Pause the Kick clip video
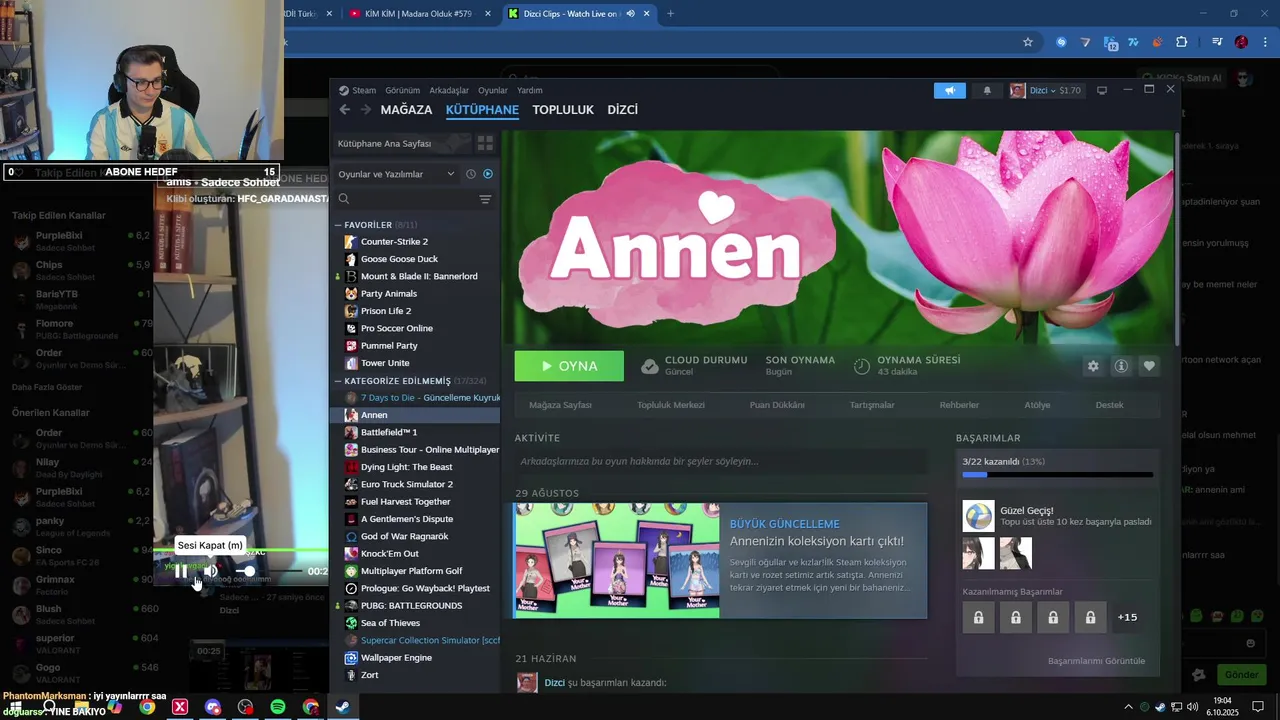This screenshot has height=720, width=1280. pos(180,571)
